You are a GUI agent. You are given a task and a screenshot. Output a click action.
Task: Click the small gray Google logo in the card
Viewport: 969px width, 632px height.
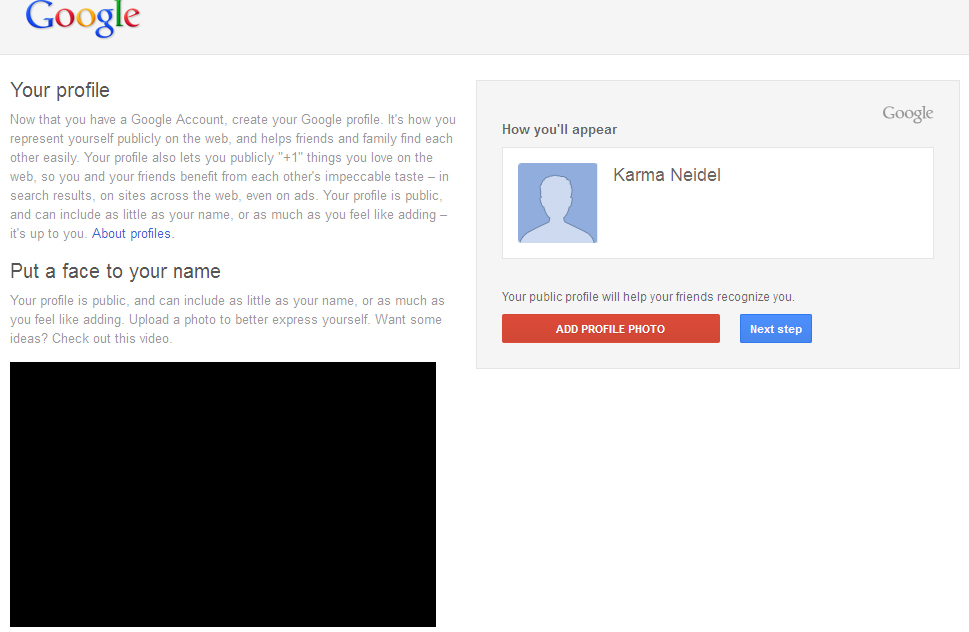[907, 114]
